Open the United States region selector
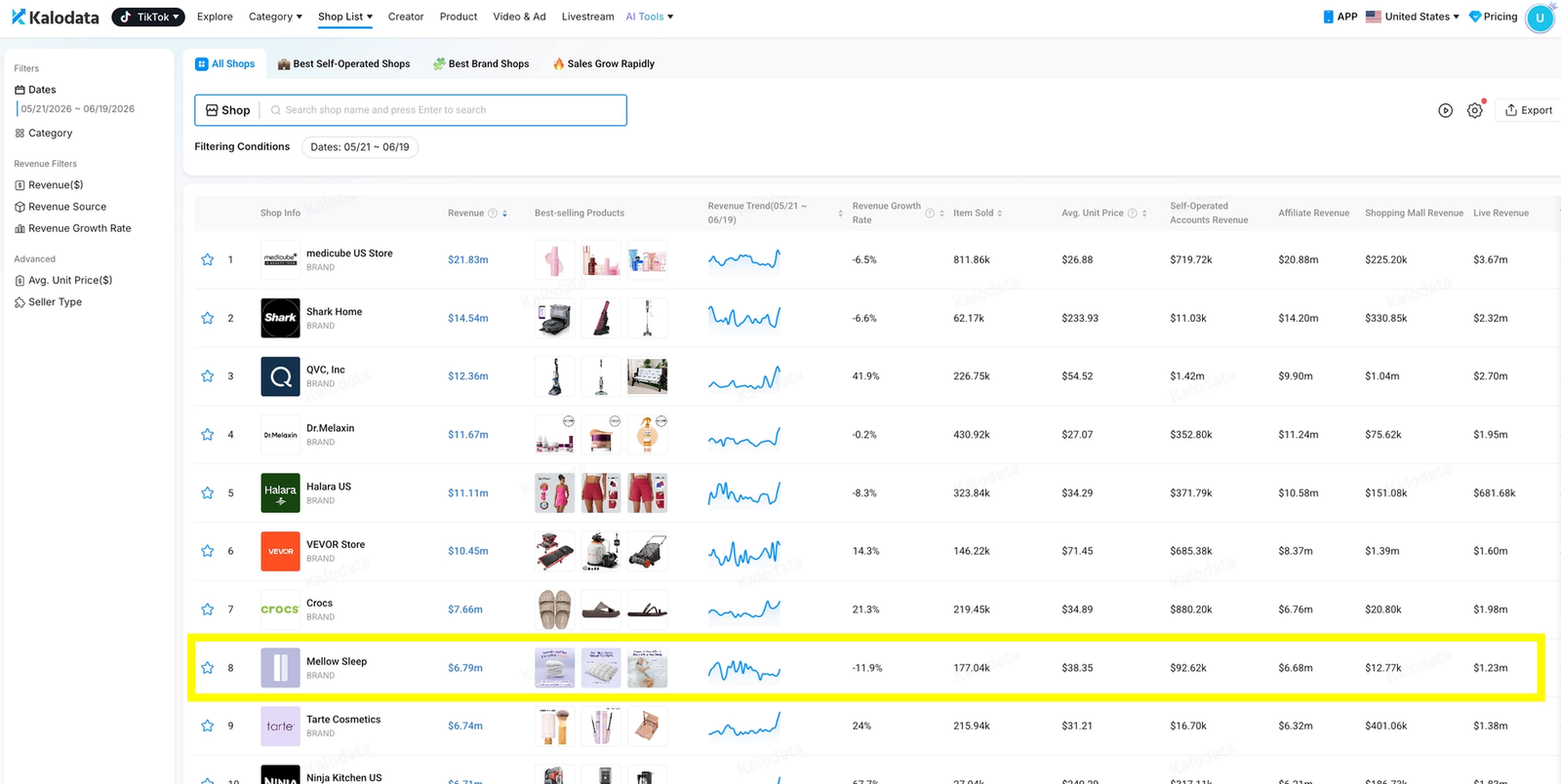The height and width of the screenshot is (784, 1561). point(1413,17)
